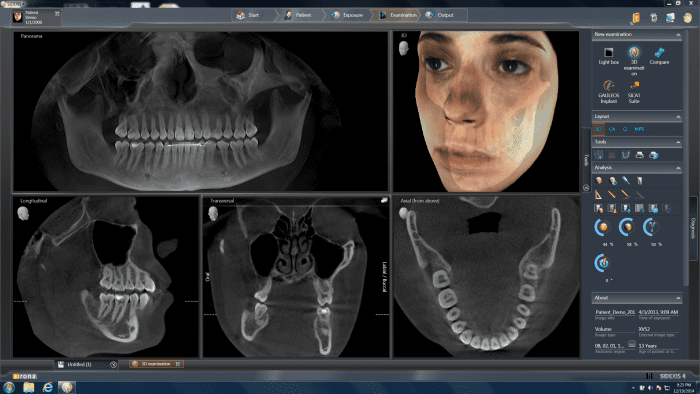The width and height of the screenshot is (700, 394).
Task: Click the round orange icon at top right
Action: pyautogui.click(x=688, y=18)
